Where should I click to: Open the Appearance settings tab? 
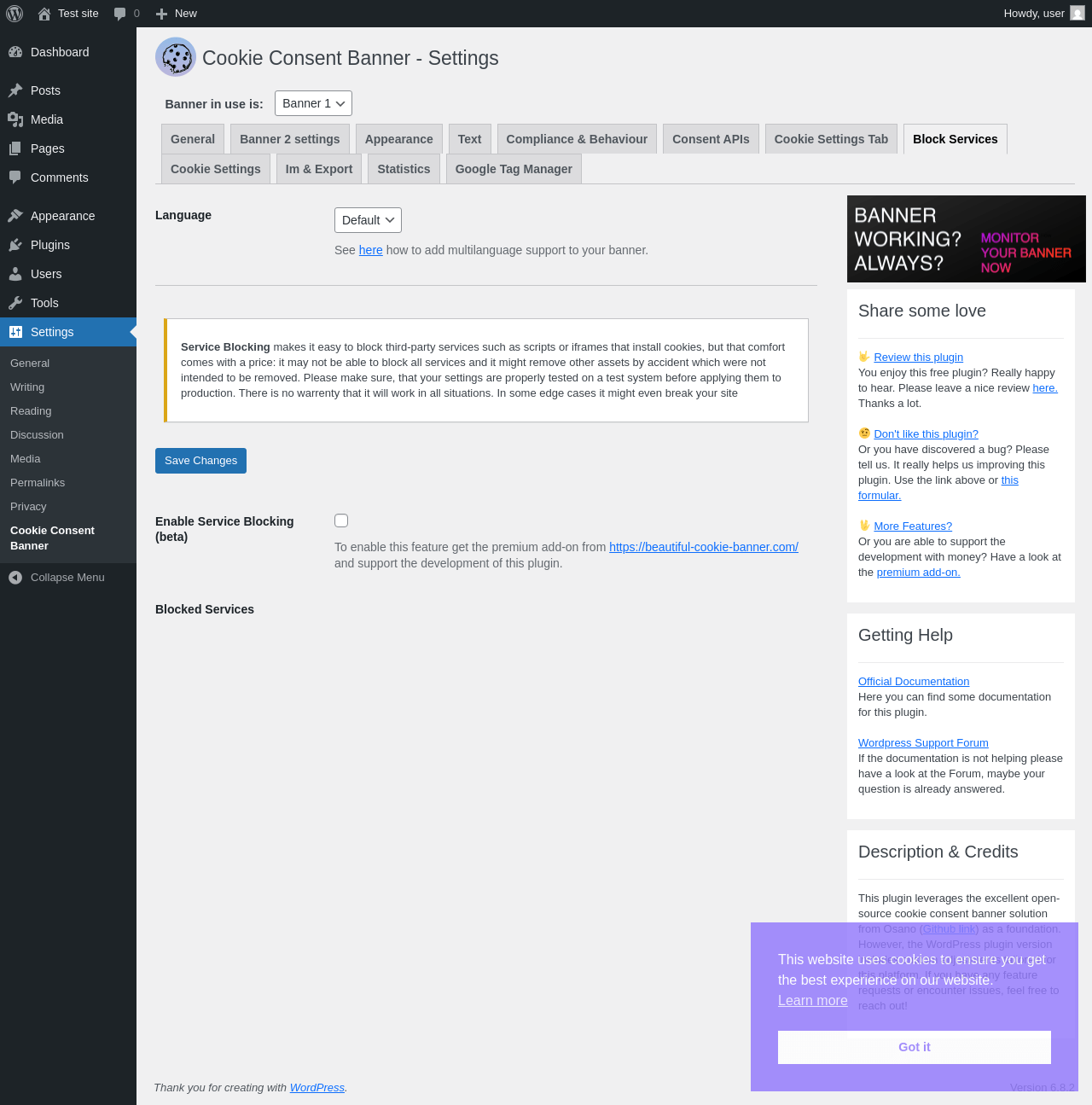pyautogui.click(x=399, y=139)
